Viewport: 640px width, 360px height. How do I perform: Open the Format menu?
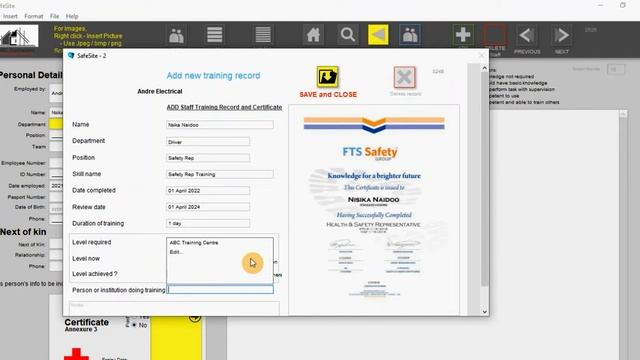tap(33, 16)
